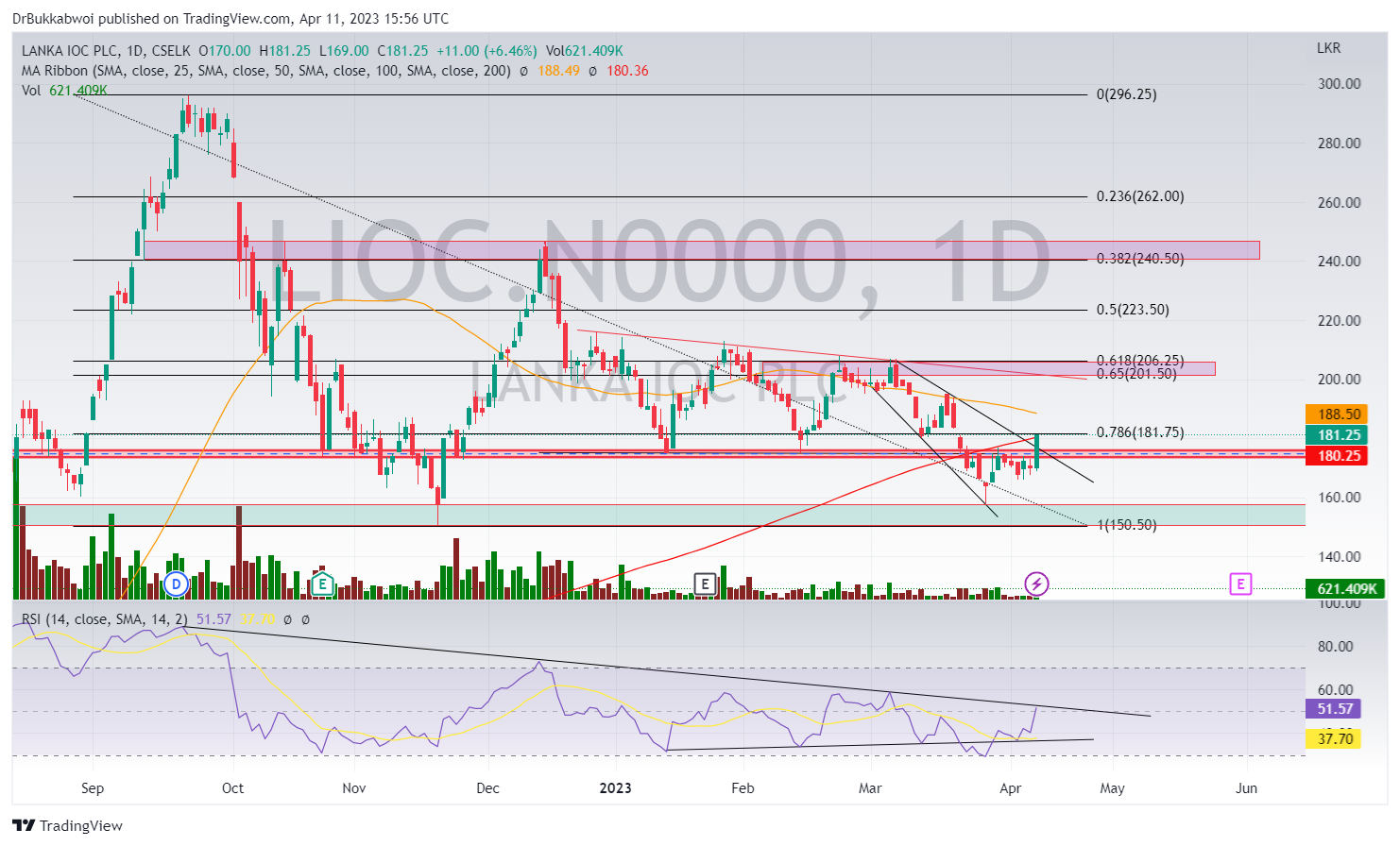Click the Sep label on time axis
This screenshot has width=1400, height=846.
pos(93,788)
